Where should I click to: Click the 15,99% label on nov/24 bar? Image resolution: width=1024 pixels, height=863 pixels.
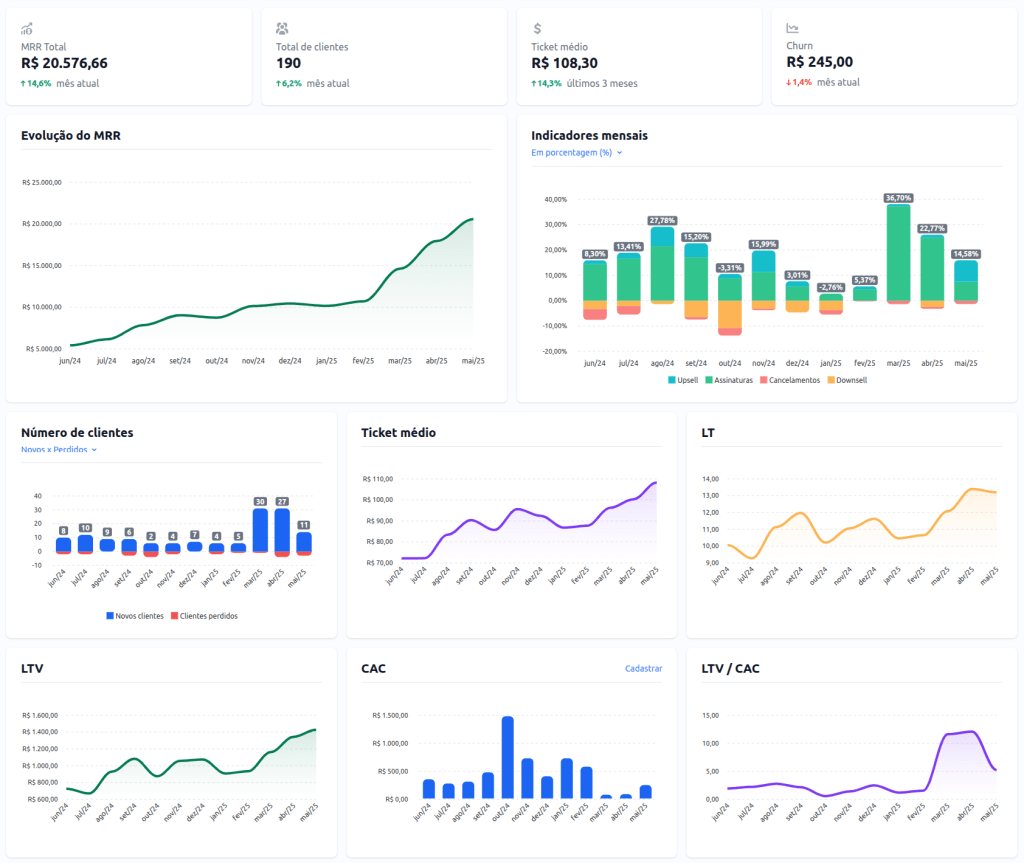pyautogui.click(x=763, y=244)
